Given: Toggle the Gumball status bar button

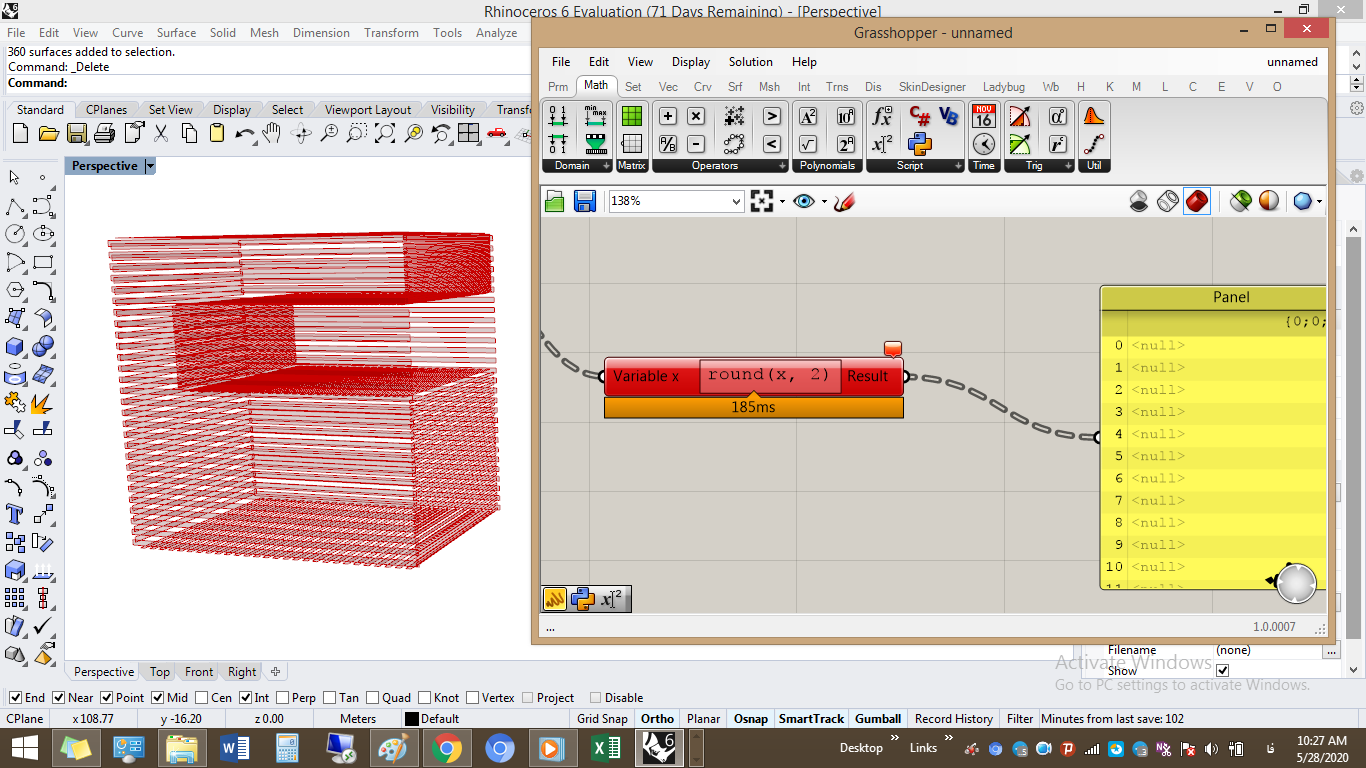Looking at the screenshot, I should click(x=878, y=719).
